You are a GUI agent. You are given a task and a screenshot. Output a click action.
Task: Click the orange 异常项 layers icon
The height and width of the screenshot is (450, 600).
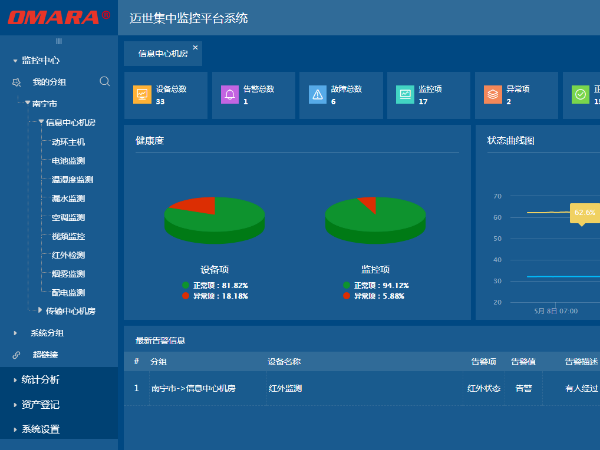[492, 95]
